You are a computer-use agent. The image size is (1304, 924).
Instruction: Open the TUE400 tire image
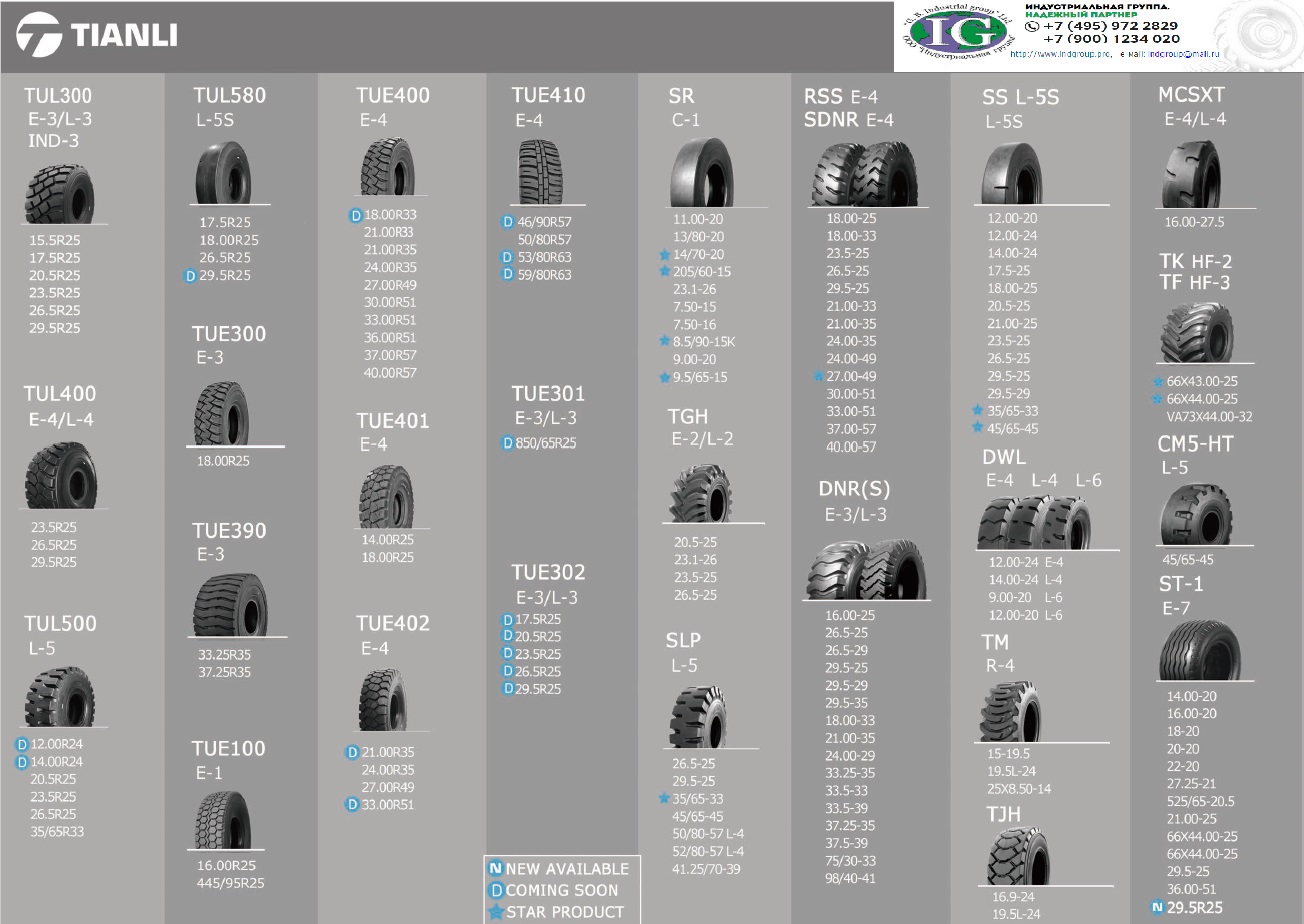pos(387,166)
